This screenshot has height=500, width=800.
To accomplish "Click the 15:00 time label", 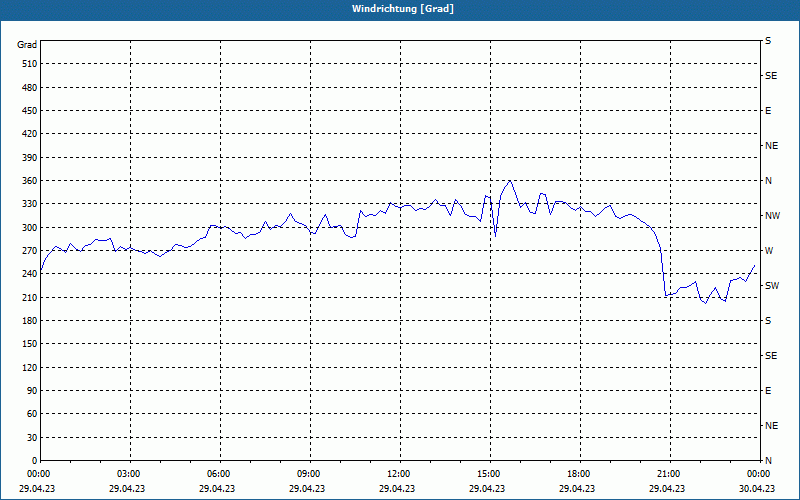I will tap(487, 474).
